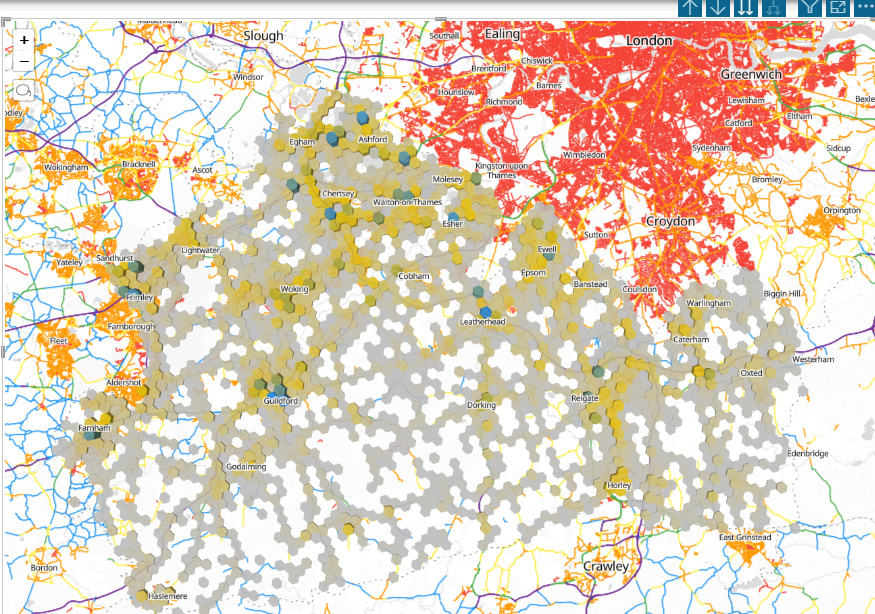Zoom in on the map
Image resolution: width=875 pixels, height=614 pixels.
coord(23,41)
